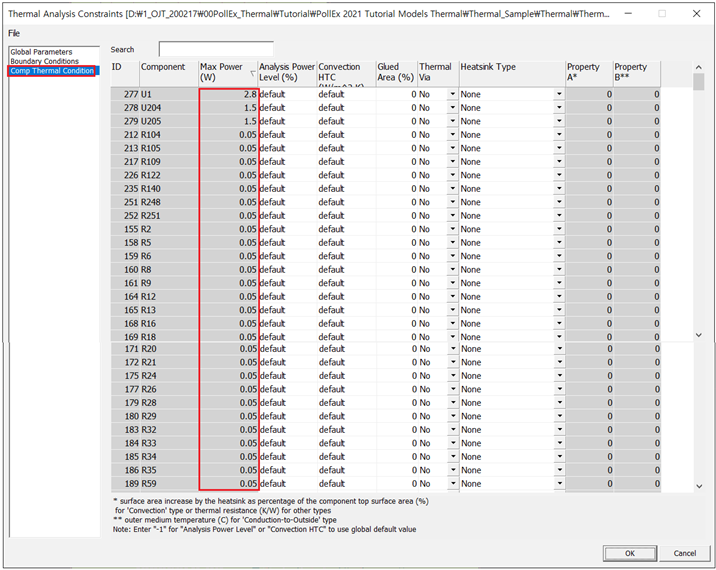Click the Cancel button
This screenshot has width=716, height=570.
tap(684, 553)
